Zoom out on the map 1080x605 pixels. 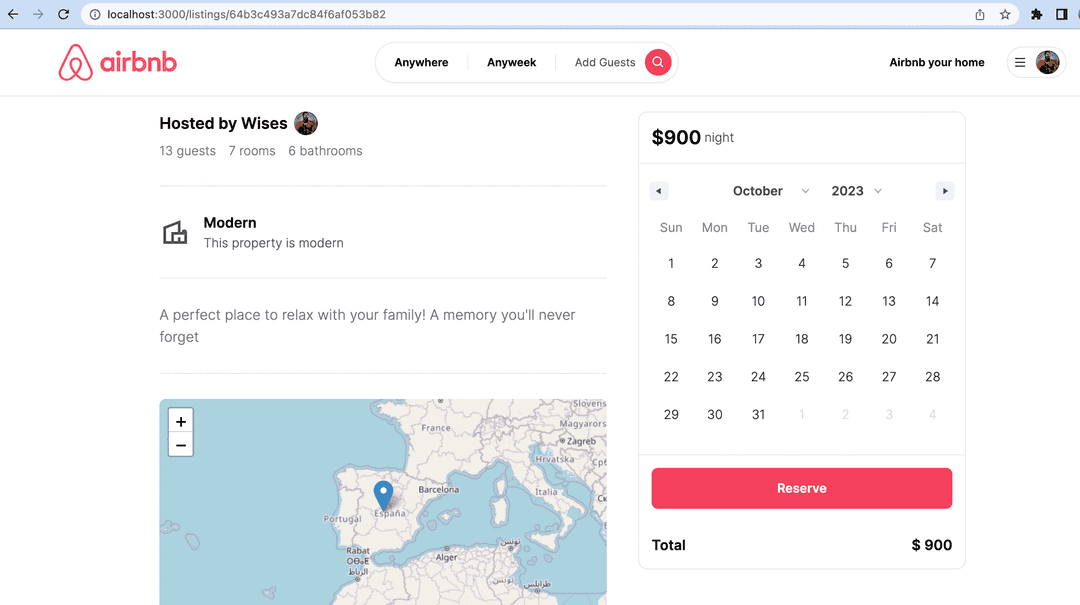[181, 445]
